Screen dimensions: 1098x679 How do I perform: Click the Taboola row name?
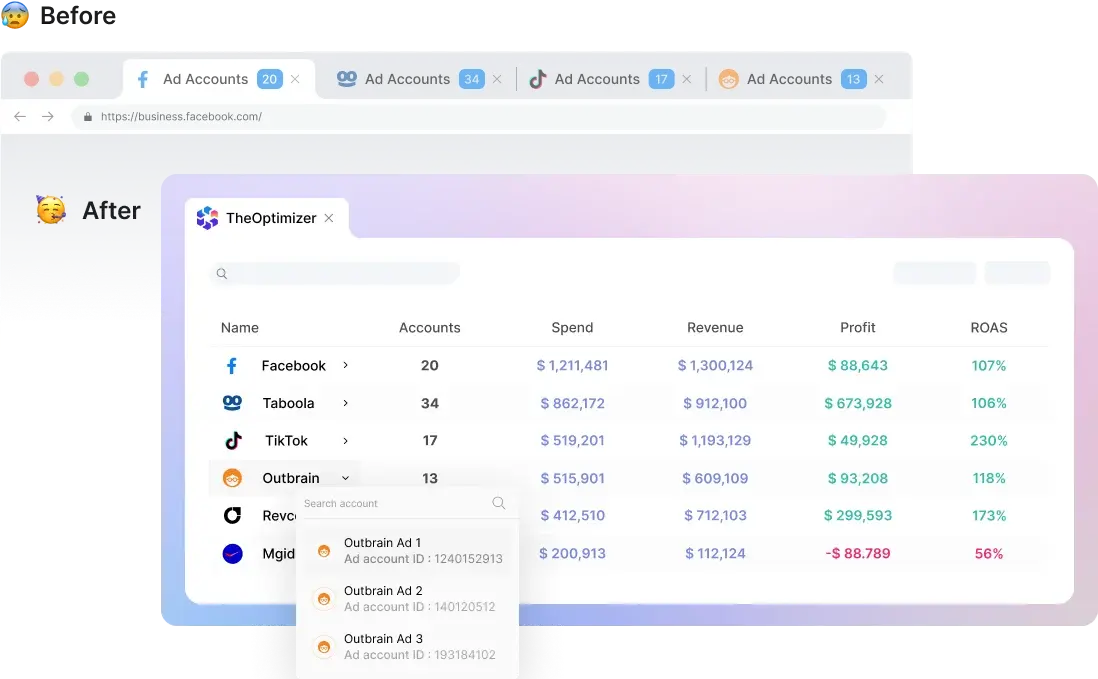(x=289, y=403)
